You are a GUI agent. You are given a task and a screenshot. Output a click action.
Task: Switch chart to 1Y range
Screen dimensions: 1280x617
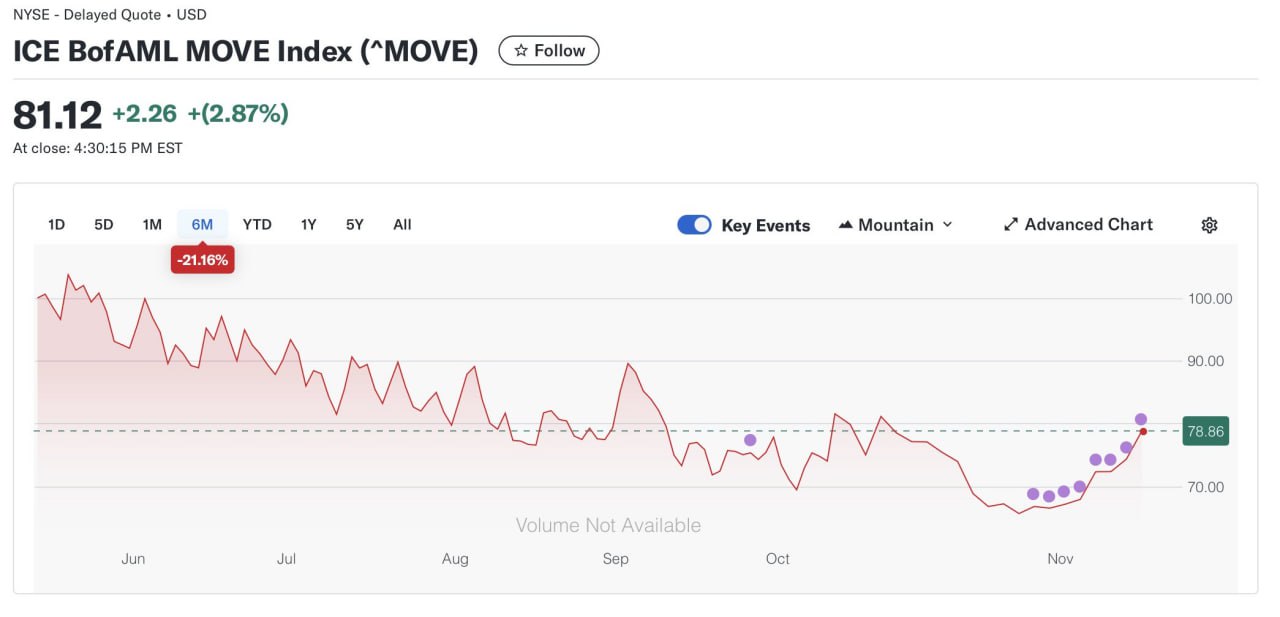click(x=309, y=225)
